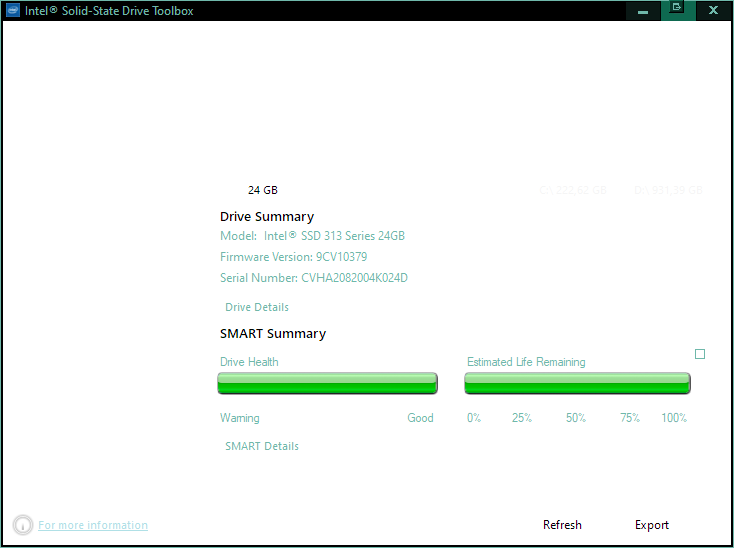Click the Estimated Life Remaining green bar
This screenshot has width=734, height=548.
577,383
